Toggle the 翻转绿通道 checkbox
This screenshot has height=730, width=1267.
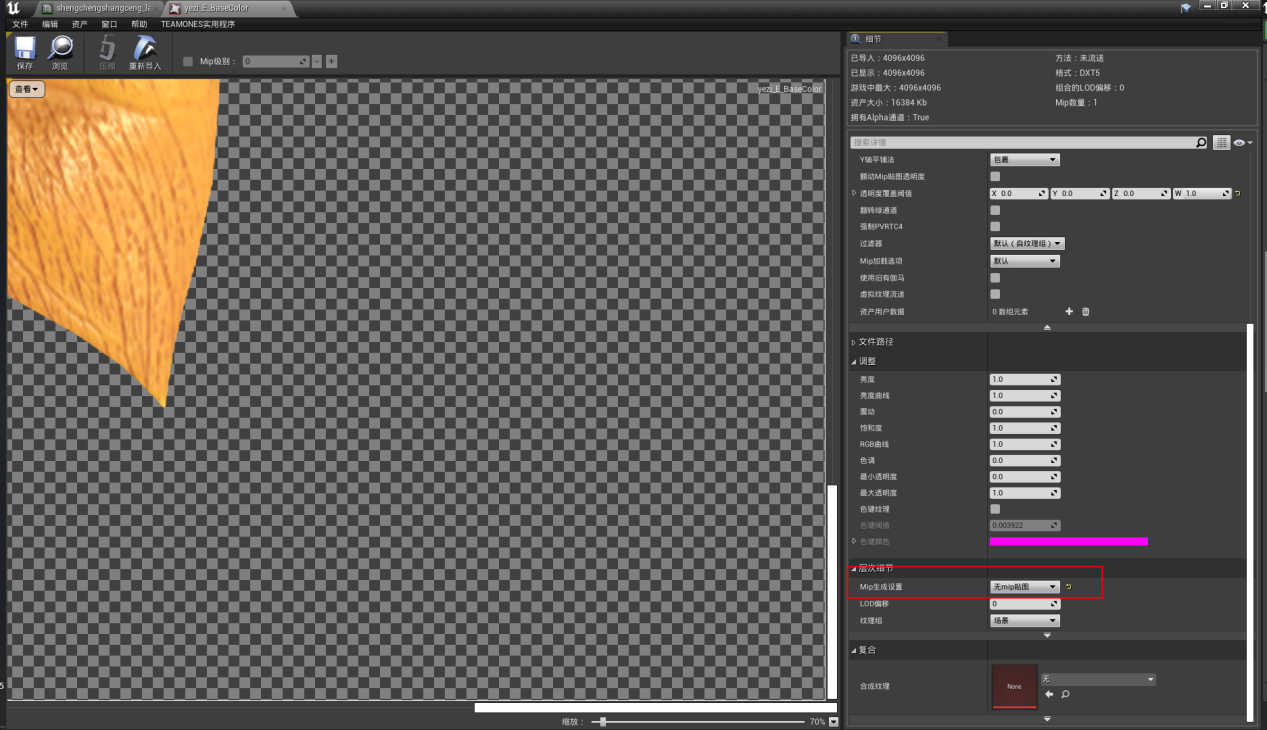[995, 210]
